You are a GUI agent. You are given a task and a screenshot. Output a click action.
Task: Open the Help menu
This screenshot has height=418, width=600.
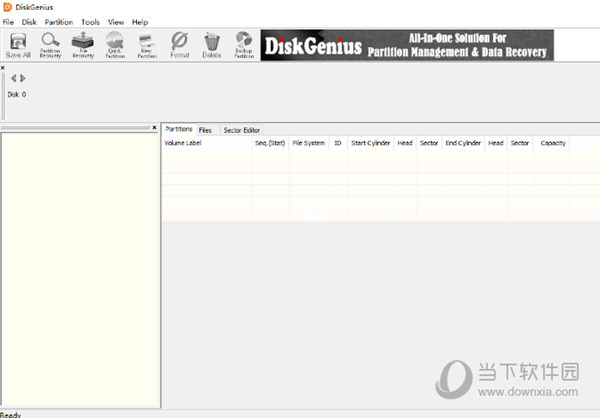tap(140, 21)
